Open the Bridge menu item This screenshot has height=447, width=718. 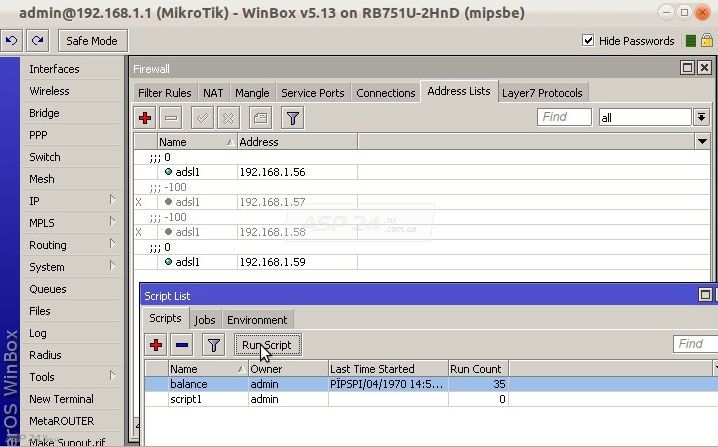click(72, 113)
